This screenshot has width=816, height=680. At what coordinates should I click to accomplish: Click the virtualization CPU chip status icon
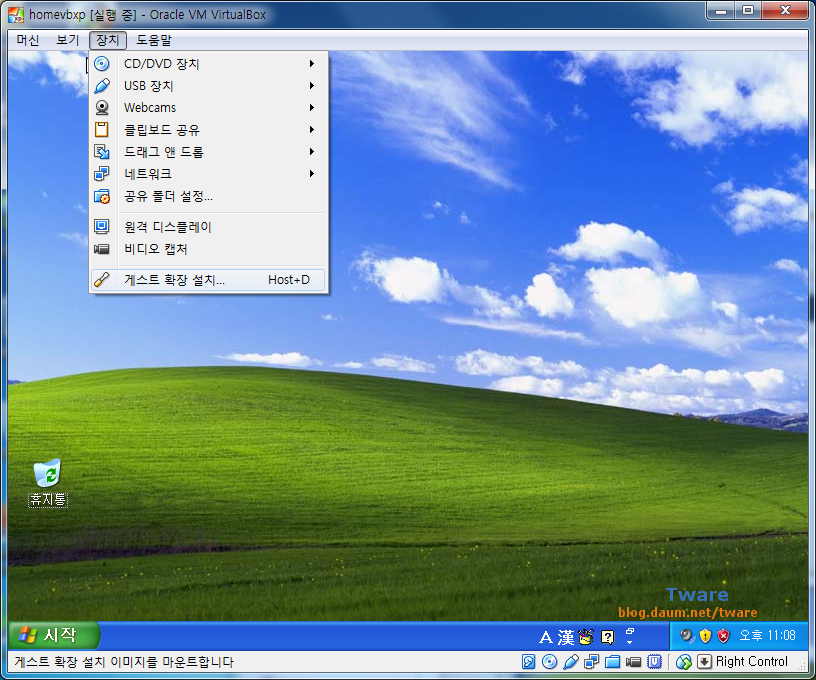tap(654, 662)
